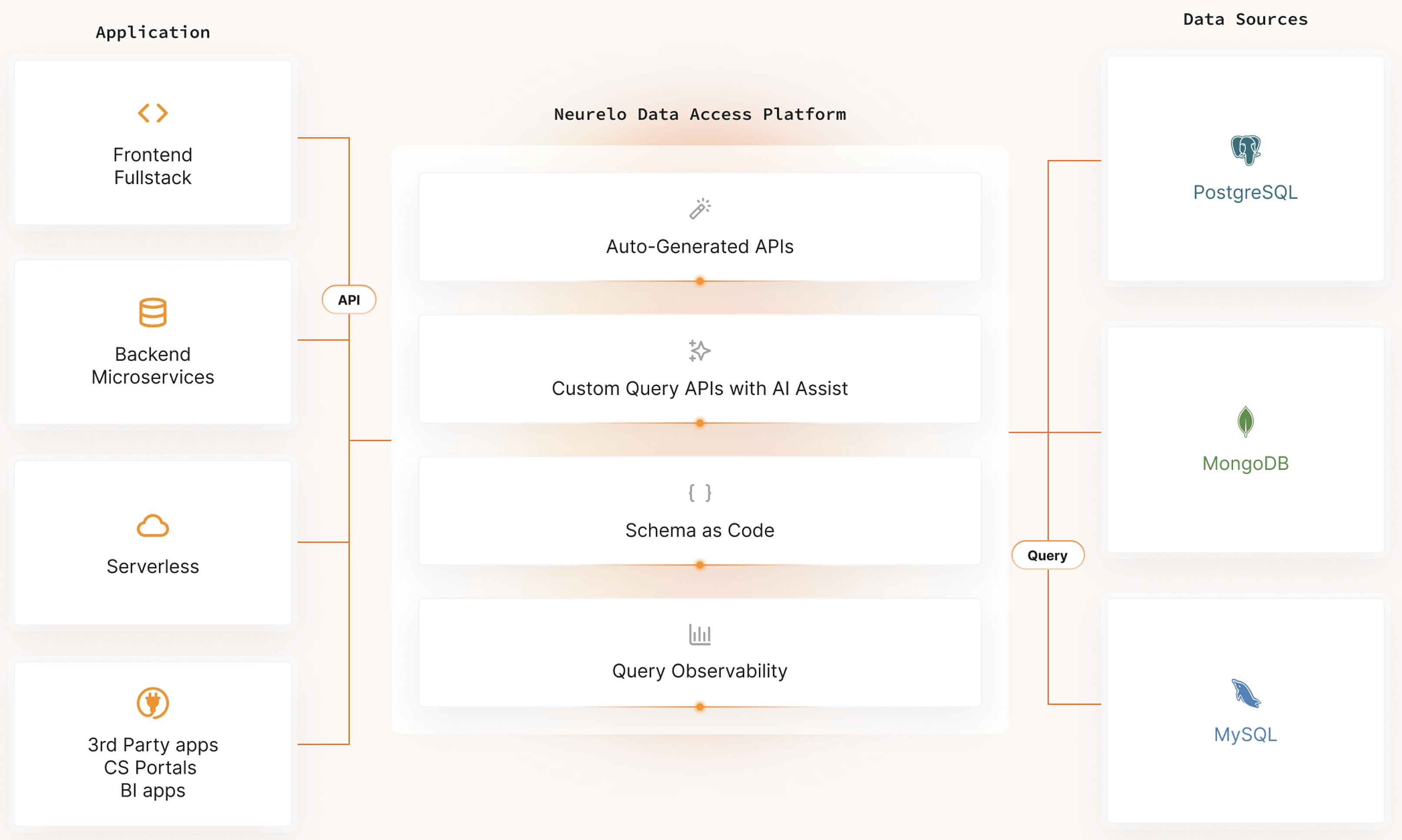The width and height of the screenshot is (1402, 840).
Task: Select the MongoDB text label
Action: 1245,463
